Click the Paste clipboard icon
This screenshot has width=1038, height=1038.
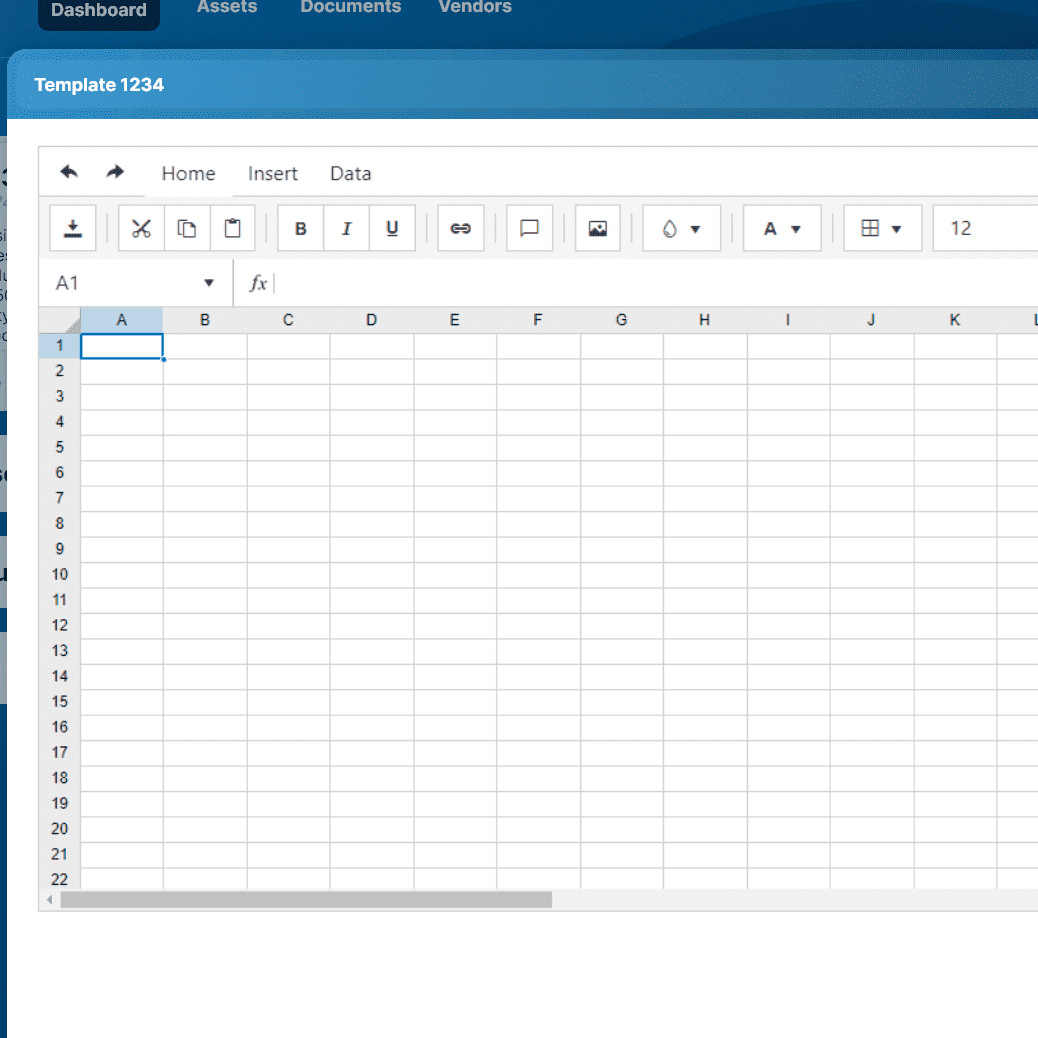click(x=233, y=228)
